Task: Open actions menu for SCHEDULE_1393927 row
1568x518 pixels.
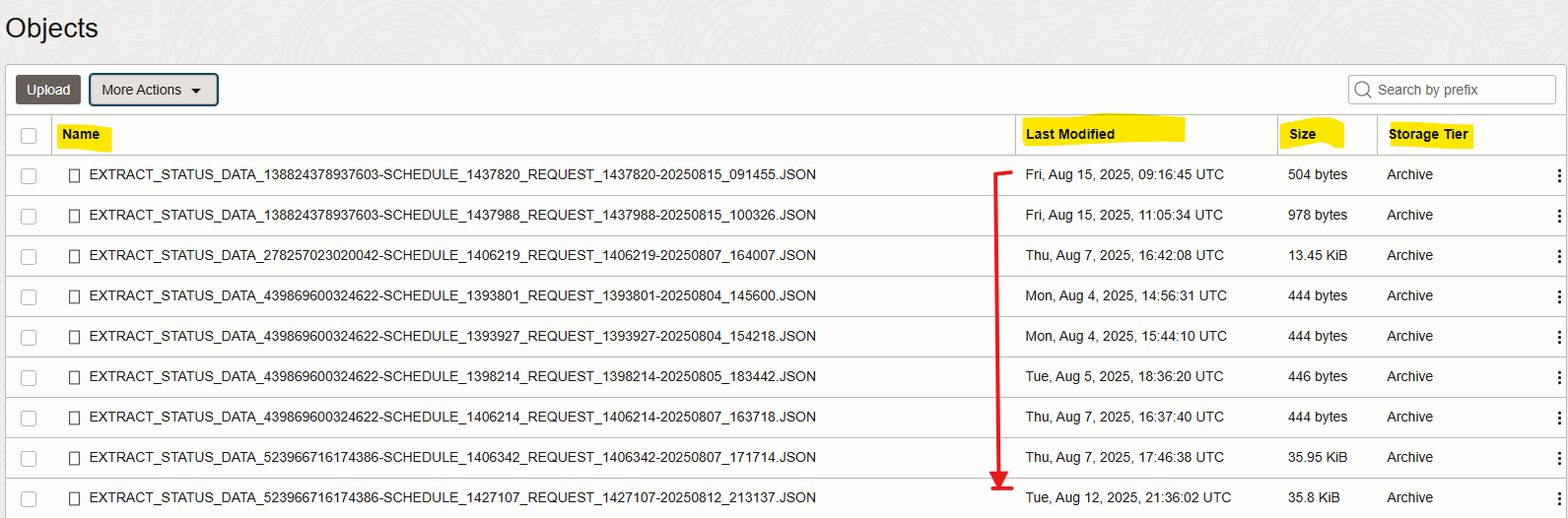Action: coord(1559,337)
